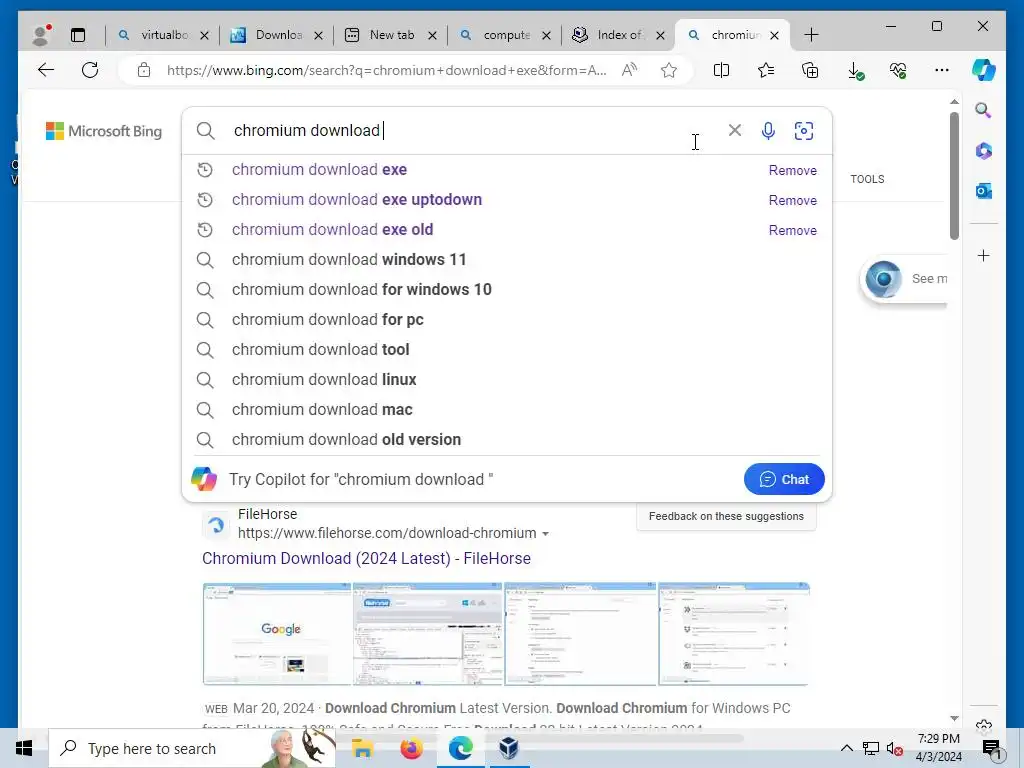Image resolution: width=1024 pixels, height=768 pixels.
Task: Open the Edge sidebar search icon
Action: pyautogui.click(x=983, y=110)
